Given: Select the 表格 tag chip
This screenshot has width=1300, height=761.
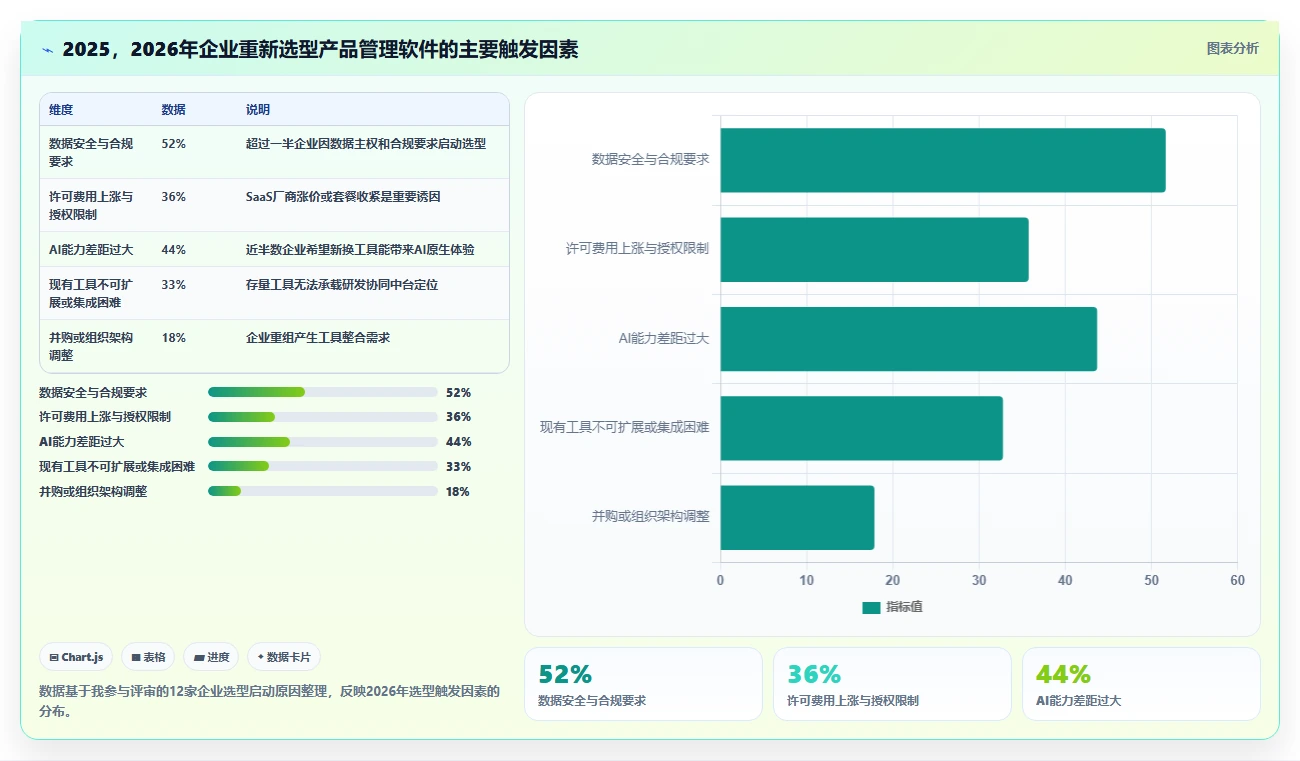Looking at the screenshot, I should click(x=148, y=657).
